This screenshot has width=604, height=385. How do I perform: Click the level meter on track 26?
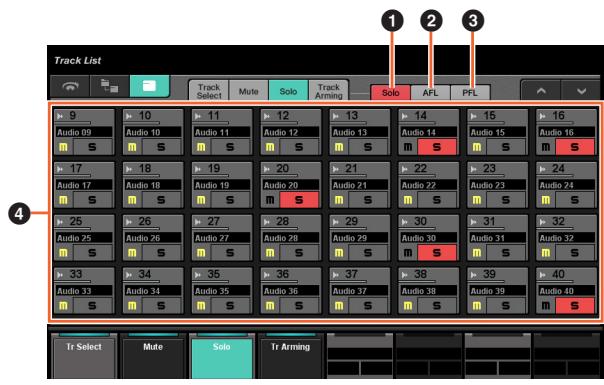(x=142, y=229)
